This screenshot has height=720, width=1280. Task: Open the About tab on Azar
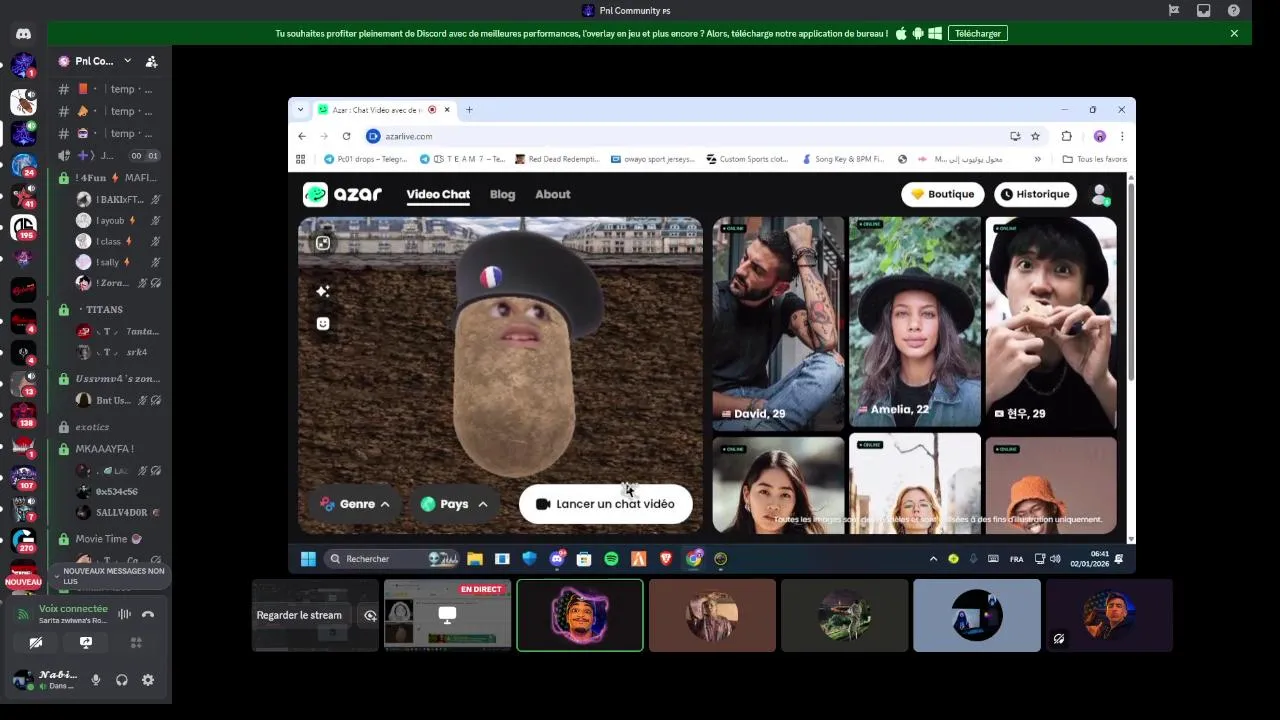pyautogui.click(x=553, y=194)
